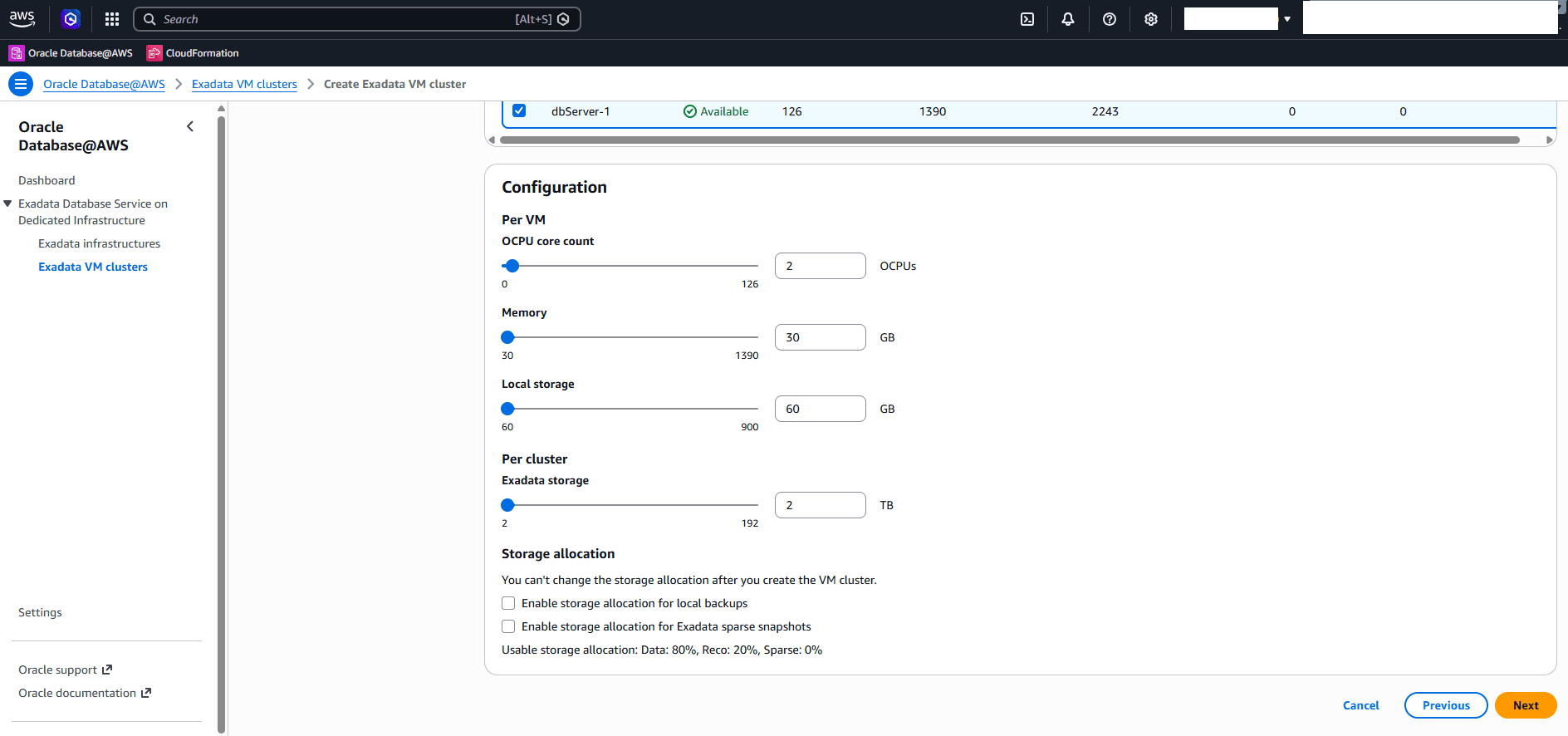Focus the Exadata storage TB input field

(x=821, y=505)
